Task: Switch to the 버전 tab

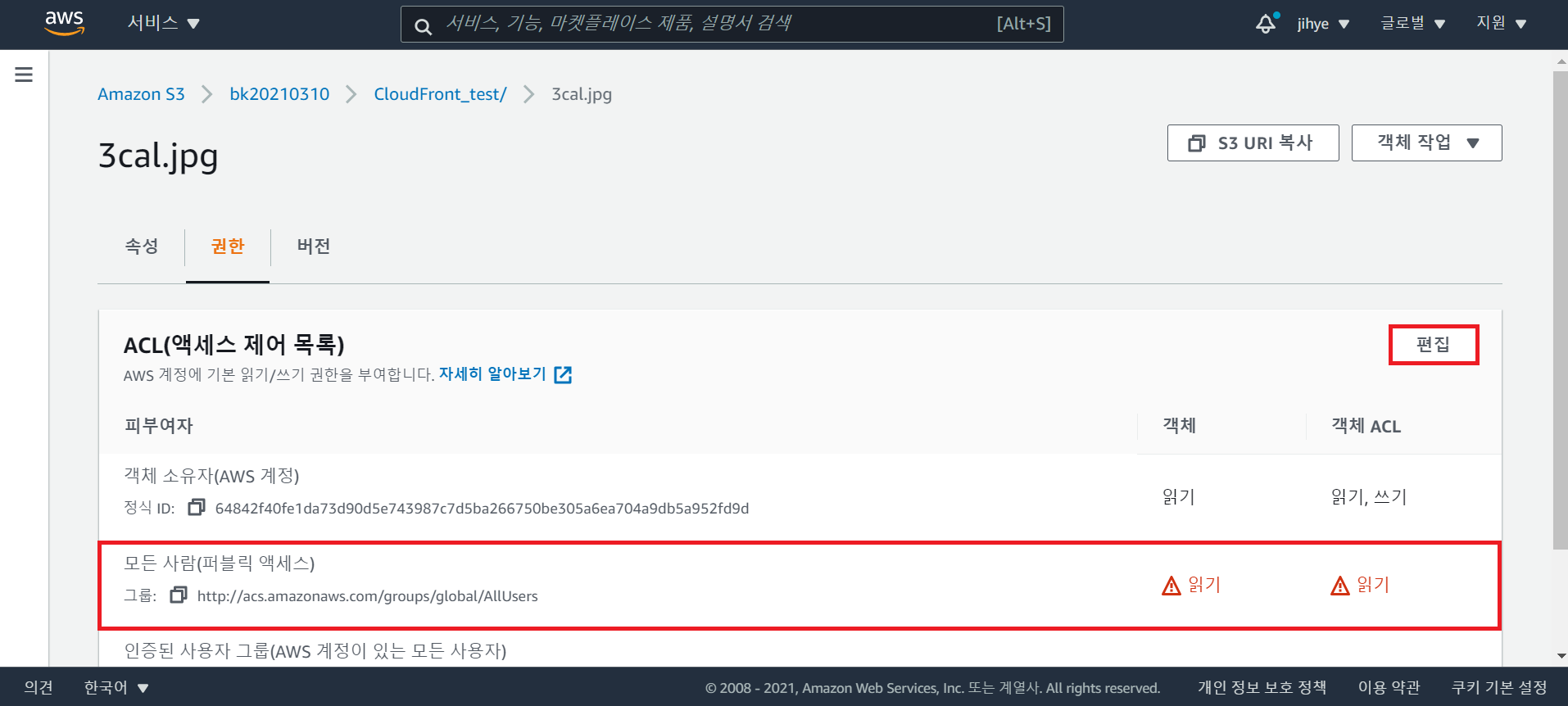Action: click(314, 247)
